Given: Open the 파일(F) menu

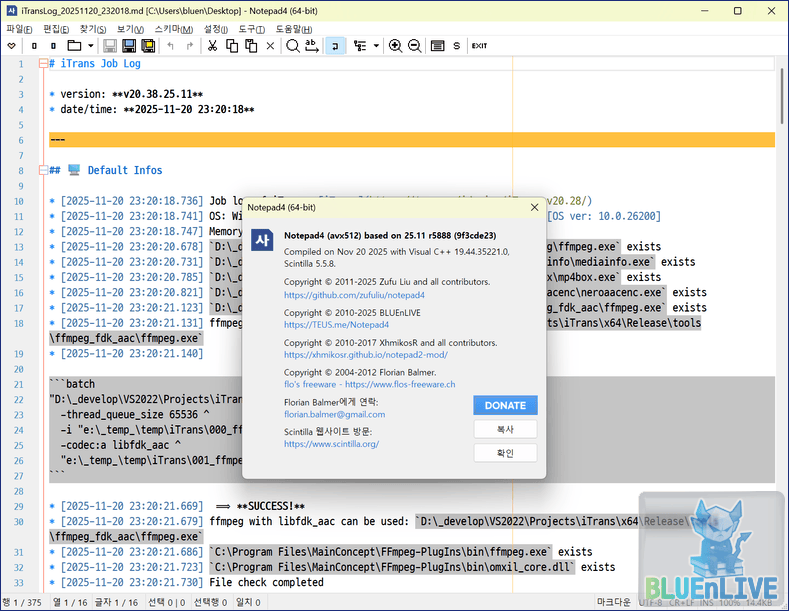Looking at the screenshot, I should pos(20,29).
